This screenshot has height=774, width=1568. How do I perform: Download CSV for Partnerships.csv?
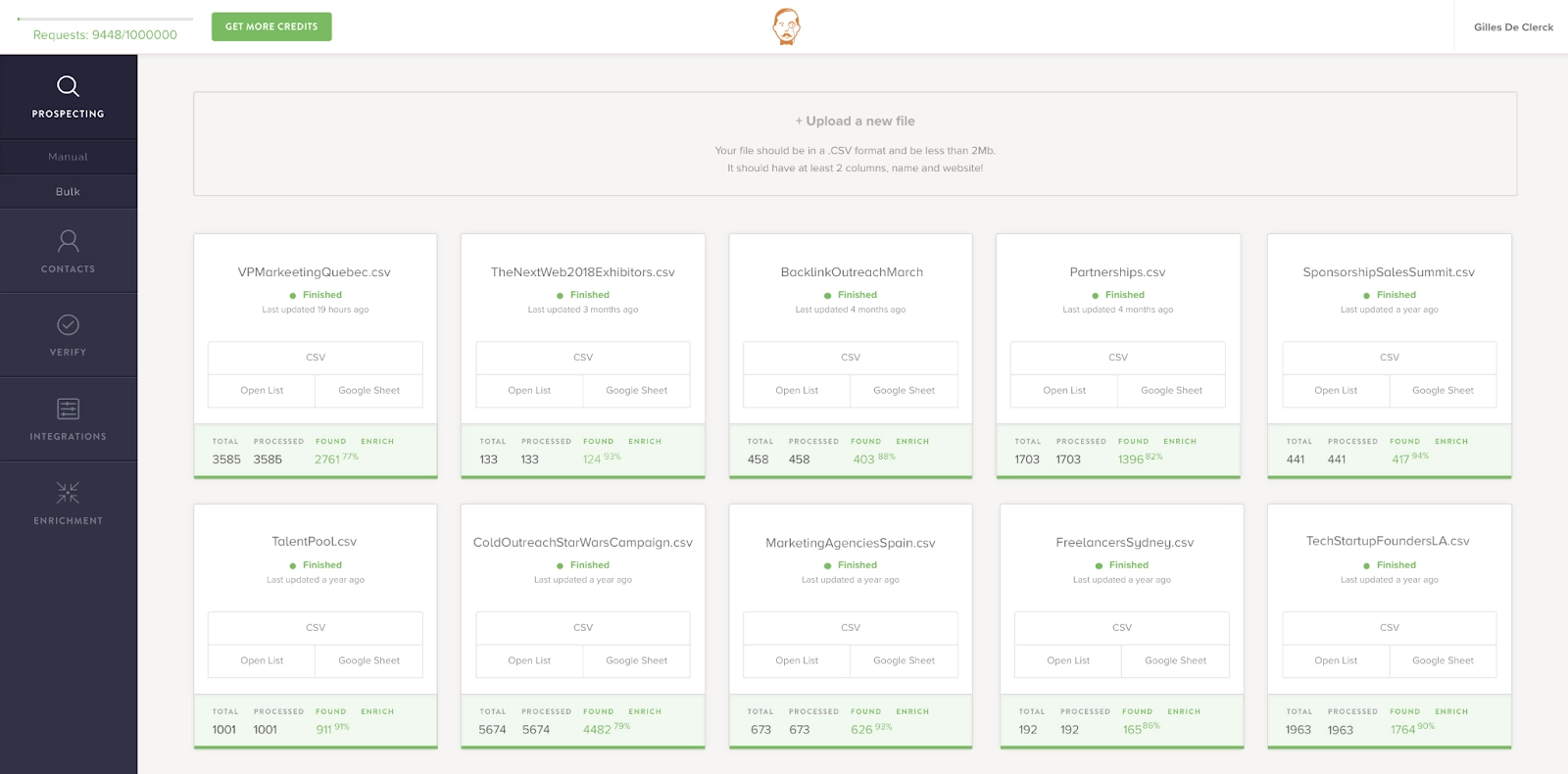1118,358
